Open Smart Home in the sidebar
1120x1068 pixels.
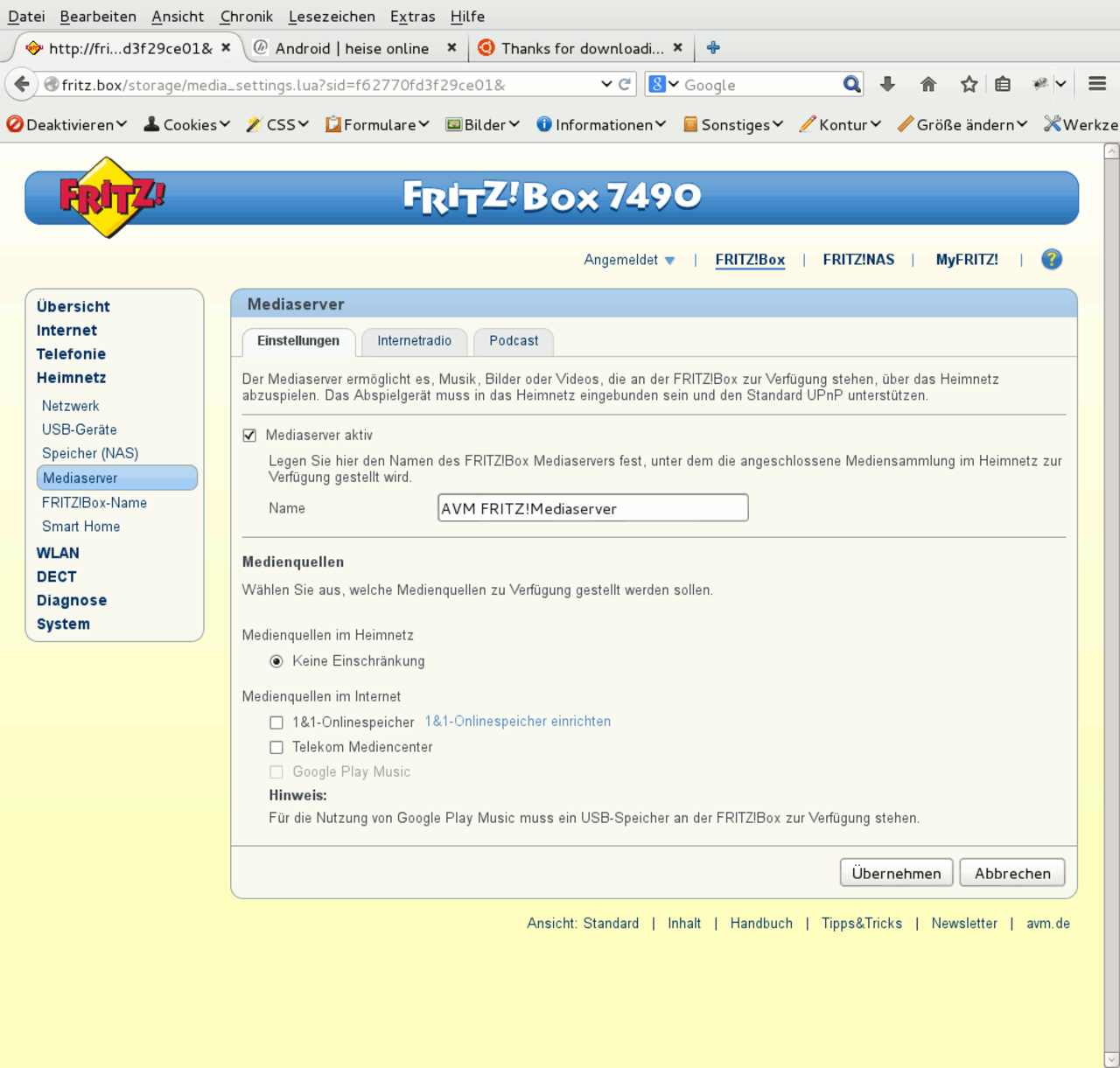coord(81,527)
